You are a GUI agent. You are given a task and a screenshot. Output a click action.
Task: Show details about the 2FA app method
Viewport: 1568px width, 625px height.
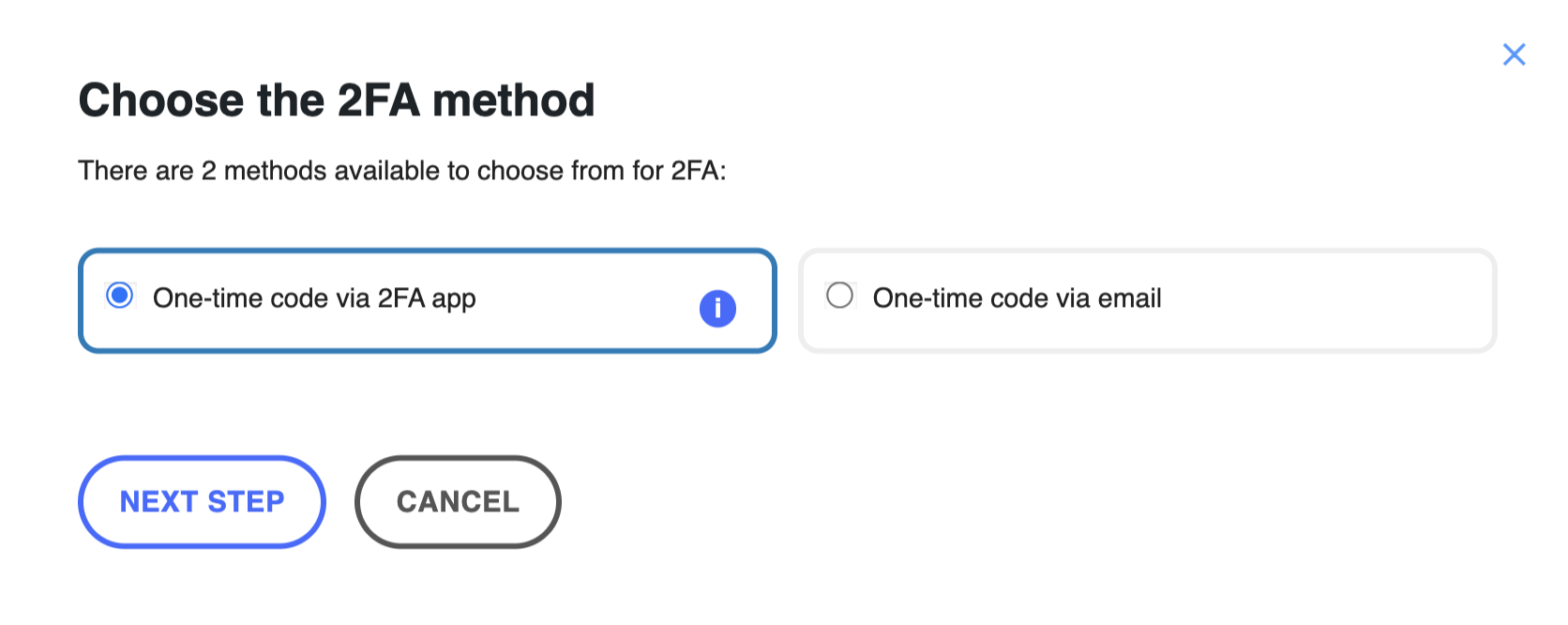tap(717, 308)
